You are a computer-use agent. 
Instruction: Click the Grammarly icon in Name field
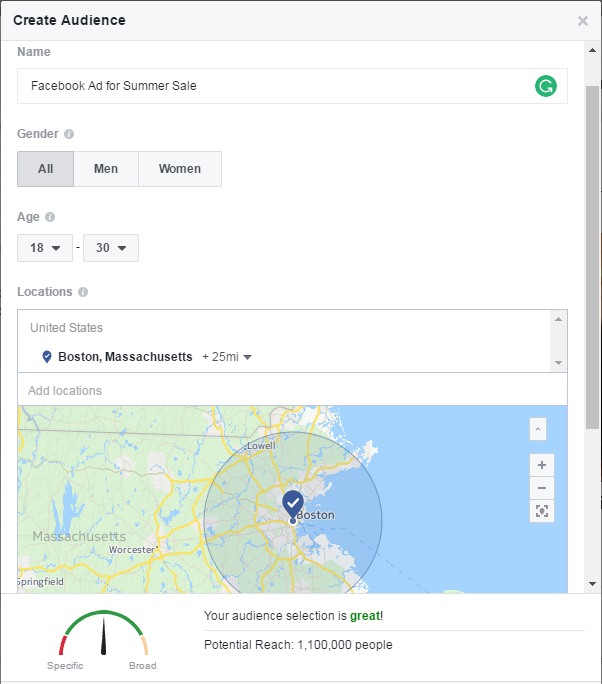[x=546, y=86]
